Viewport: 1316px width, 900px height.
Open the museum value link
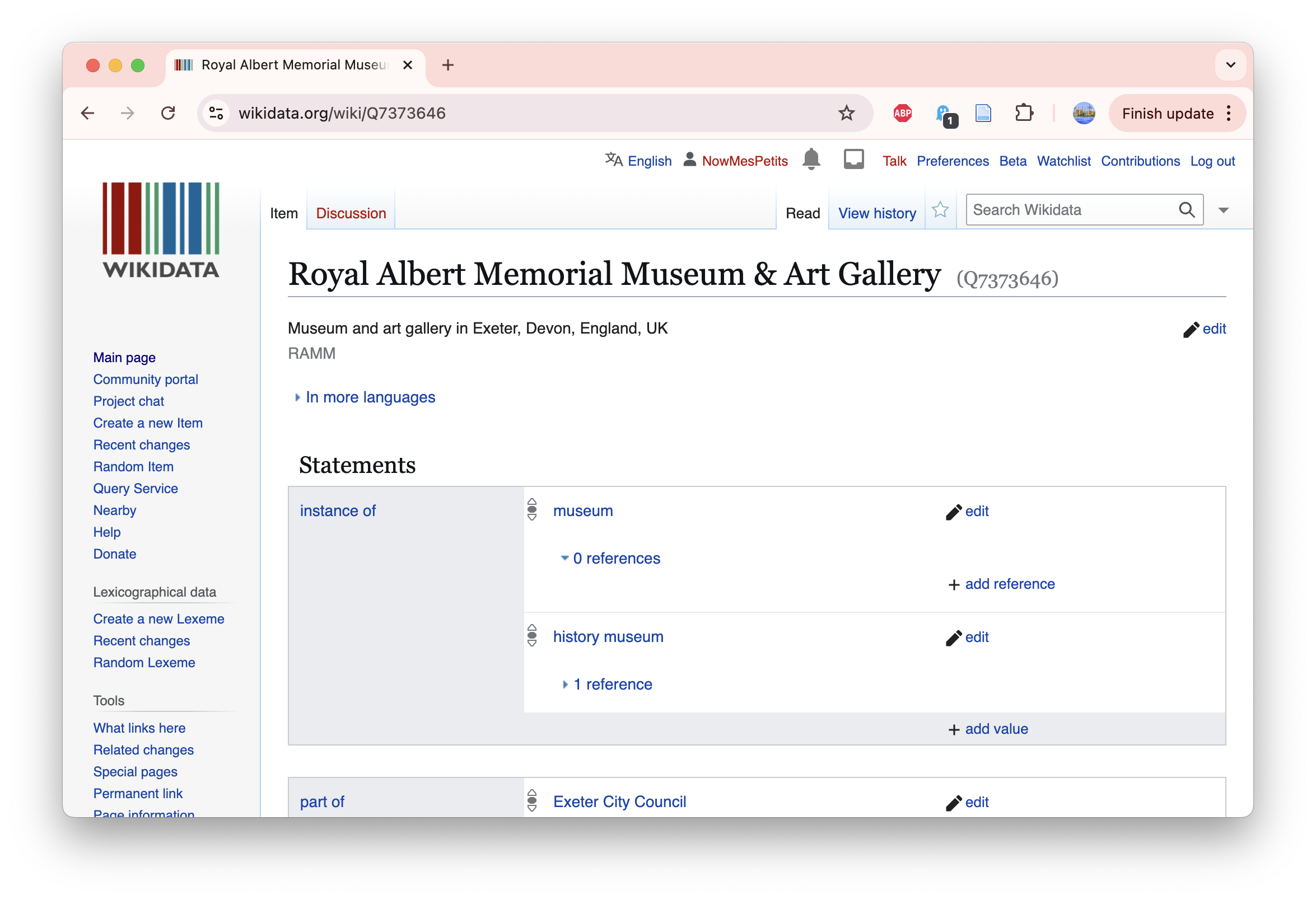point(583,511)
